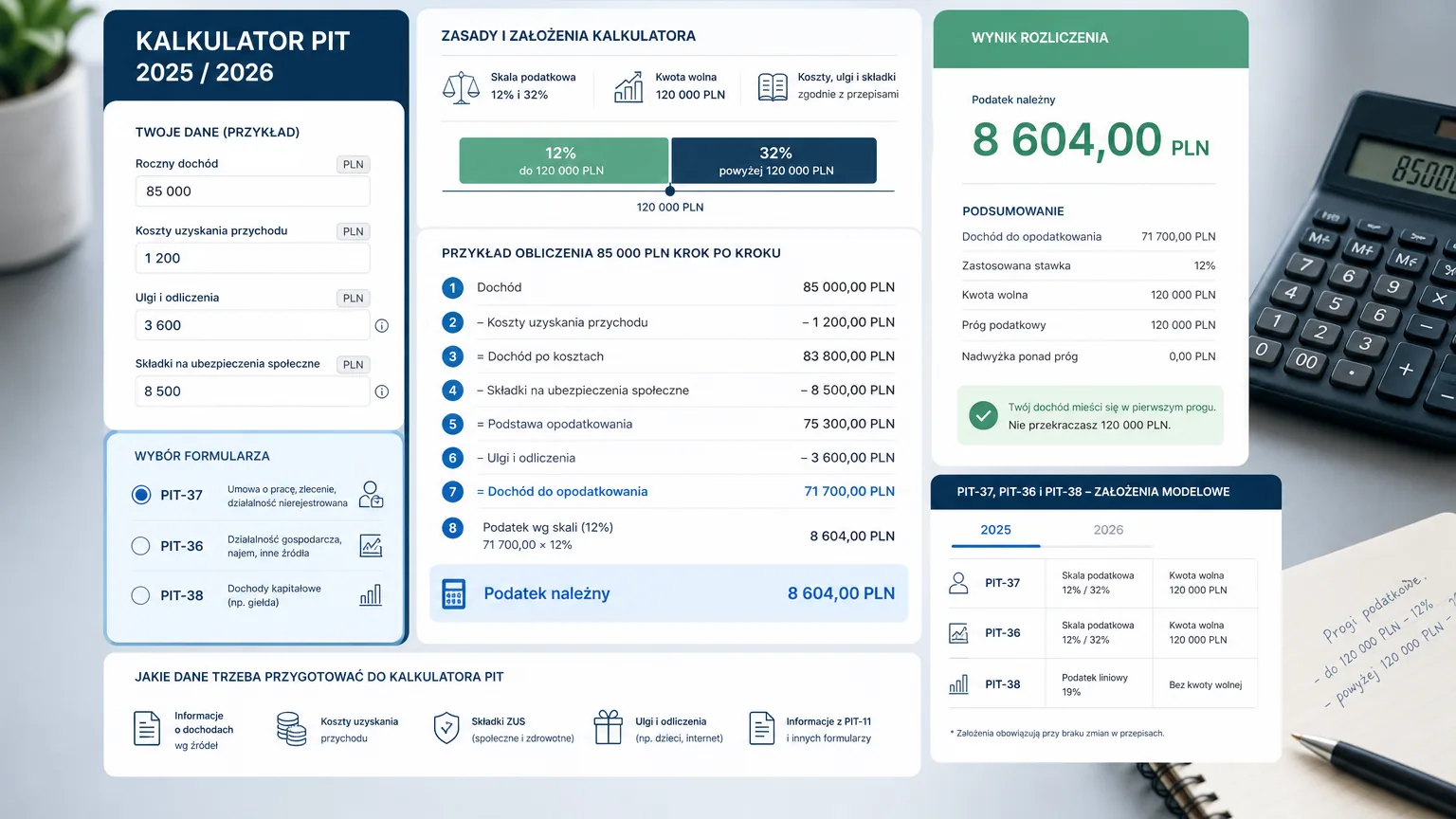Open the info icon next to Ulgi i odliczenia
Image resolution: width=1456 pixels, height=819 pixels.
click(382, 325)
